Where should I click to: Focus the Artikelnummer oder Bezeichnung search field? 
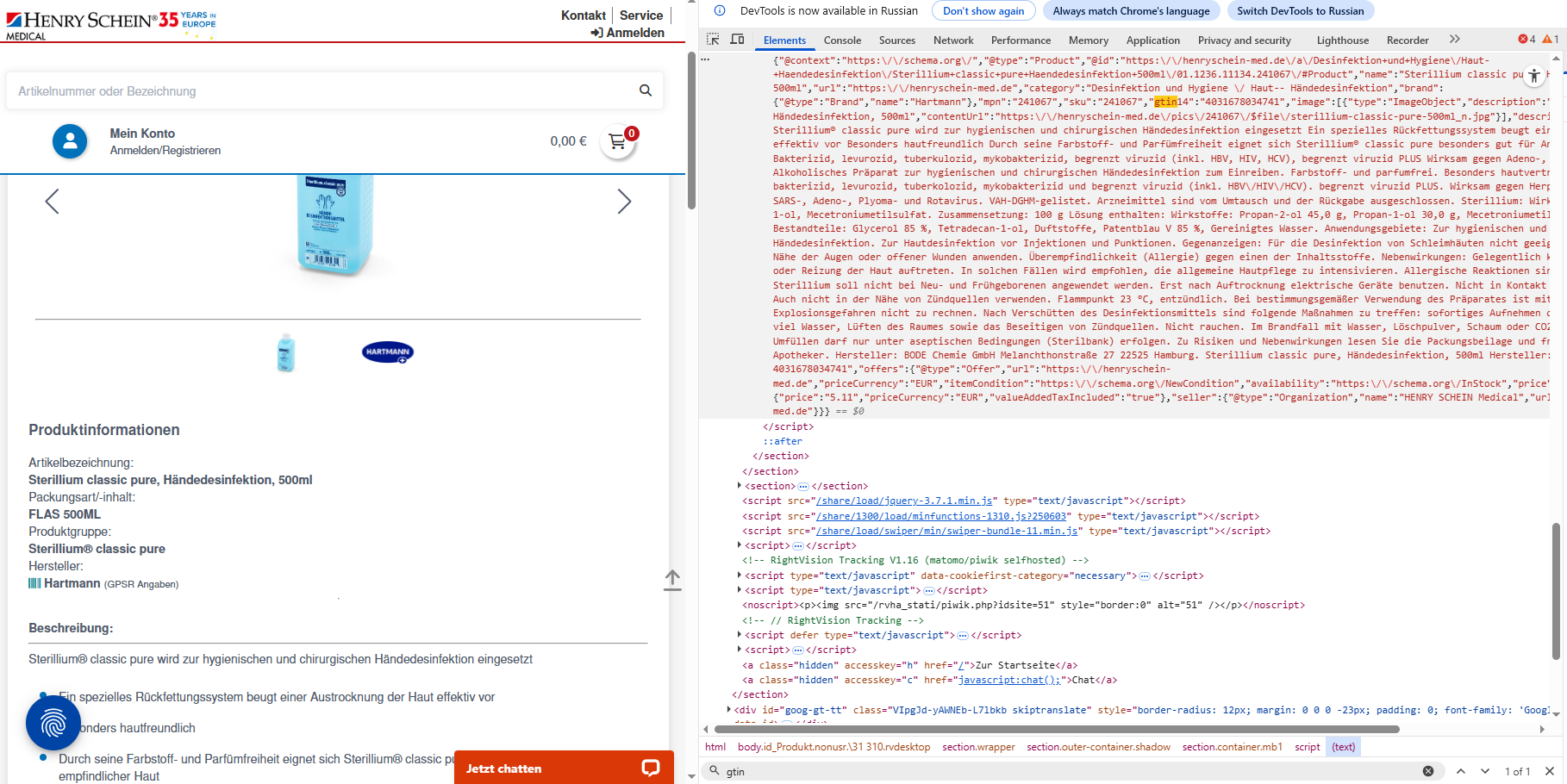(323, 91)
